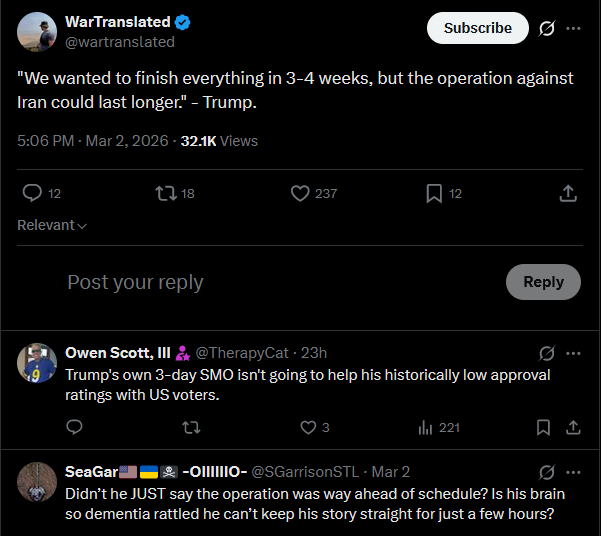
Task: View analytics for Owen Scott's comment
Action: [x=425, y=427]
